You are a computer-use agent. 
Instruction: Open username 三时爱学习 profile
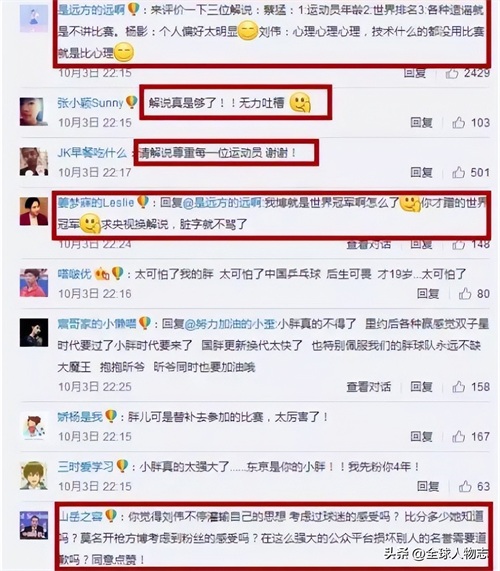86,466
